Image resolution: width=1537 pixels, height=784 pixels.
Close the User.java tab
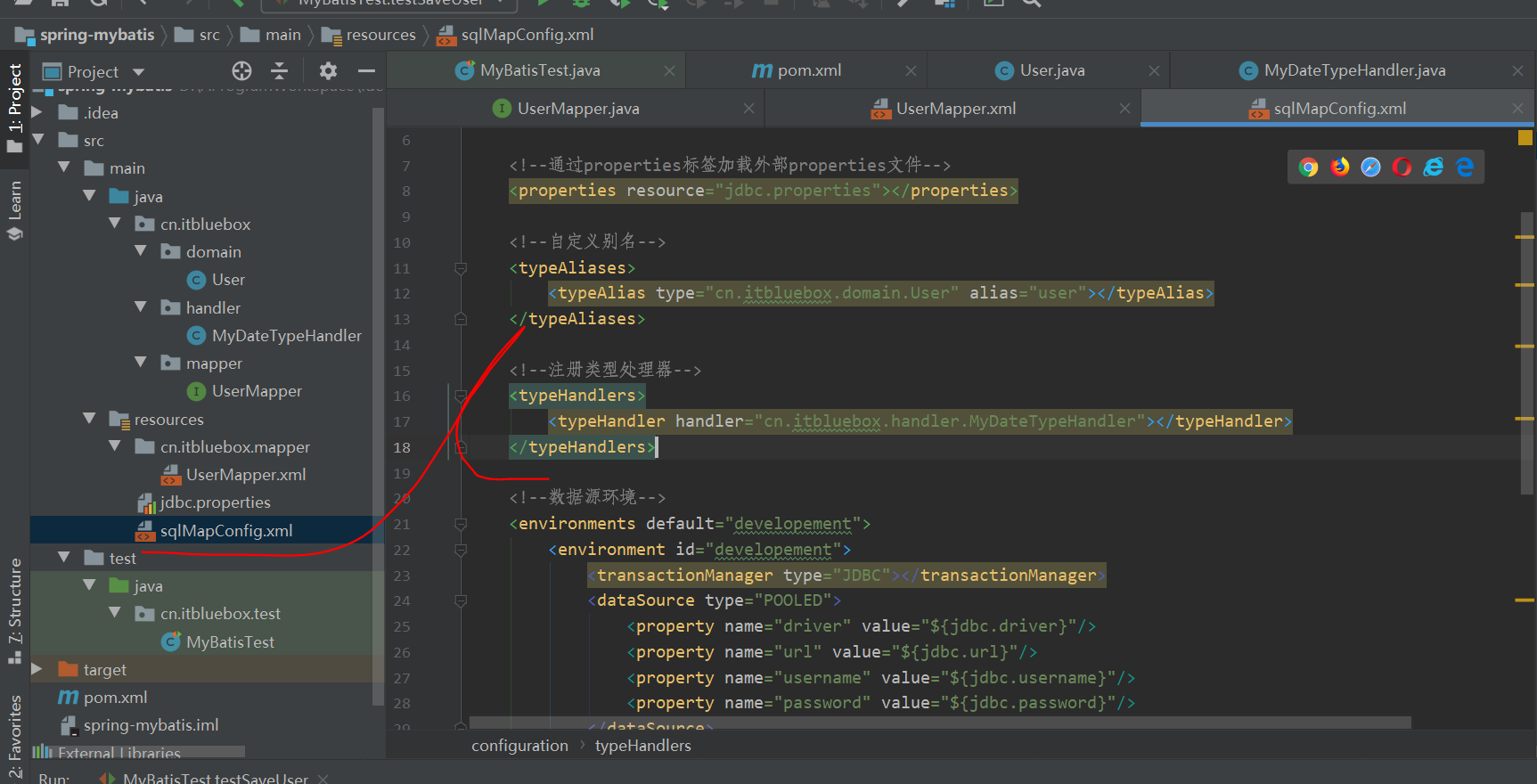(1154, 70)
